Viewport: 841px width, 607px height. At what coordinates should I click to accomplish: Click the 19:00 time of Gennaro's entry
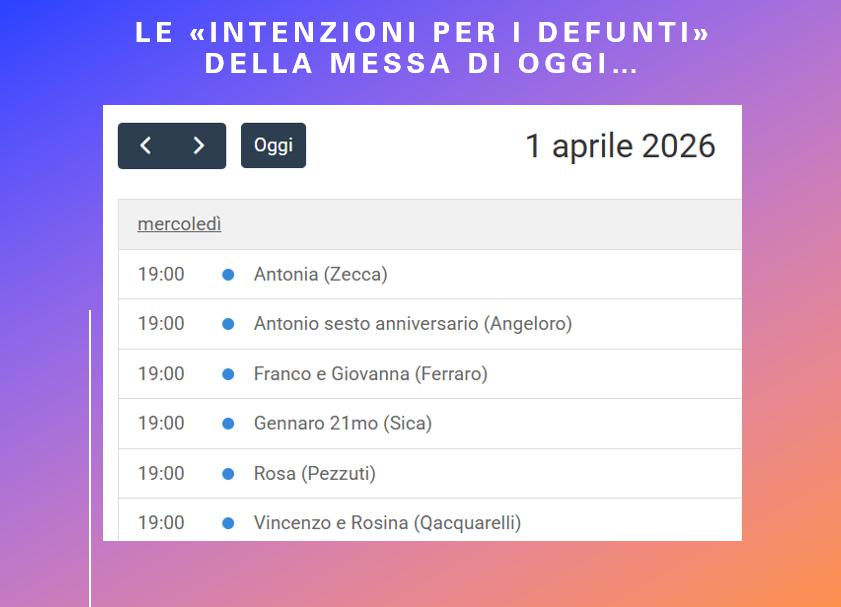(161, 423)
